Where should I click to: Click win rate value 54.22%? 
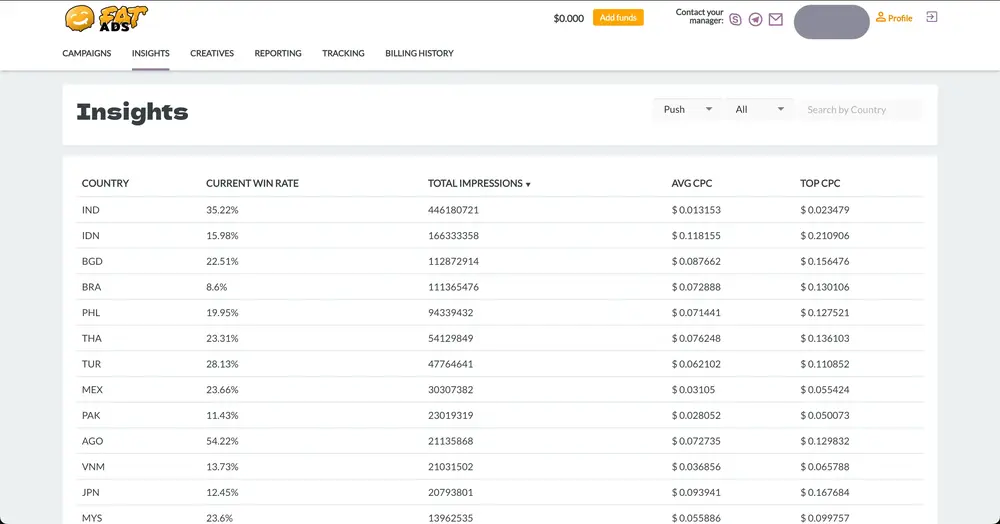click(222, 441)
